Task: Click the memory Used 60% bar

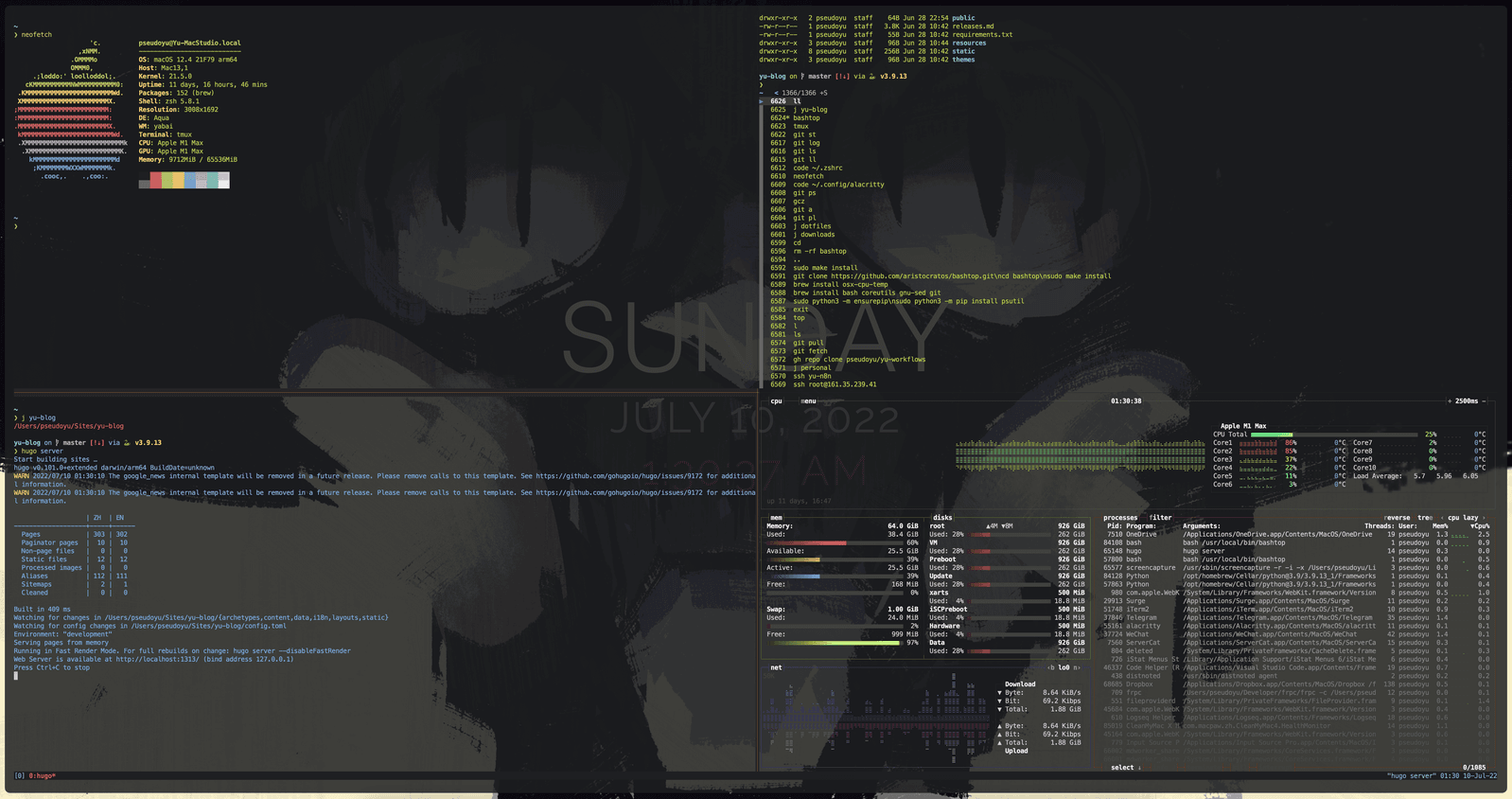Action: [835, 542]
